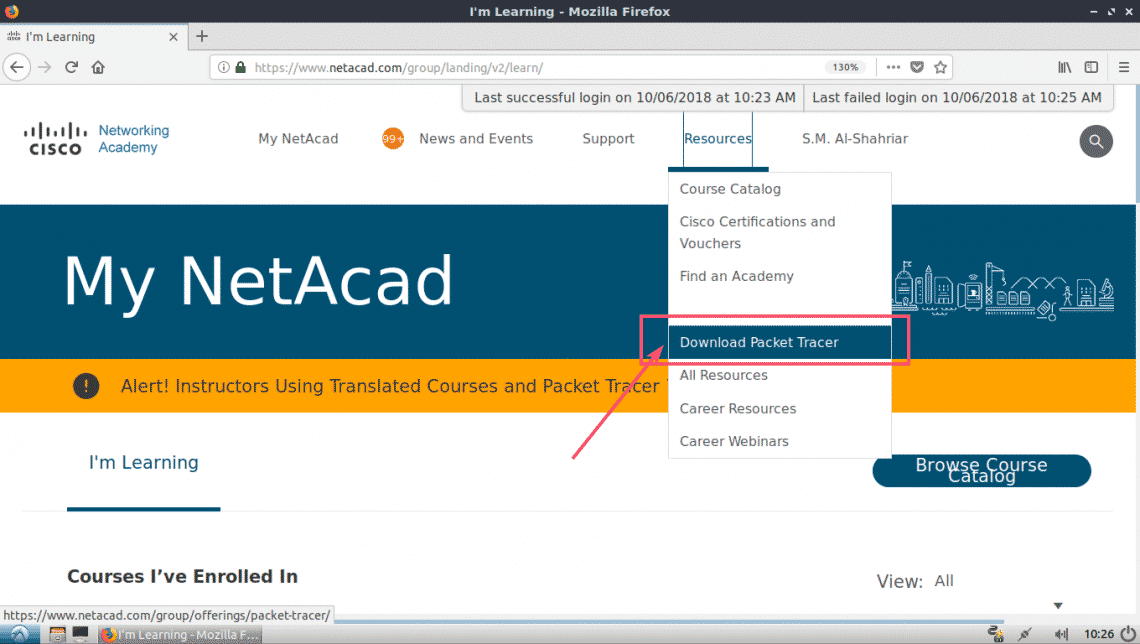Image resolution: width=1140 pixels, height=644 pixels.
Task: Click the large My NetAcad banner heading
Action: 258,281
